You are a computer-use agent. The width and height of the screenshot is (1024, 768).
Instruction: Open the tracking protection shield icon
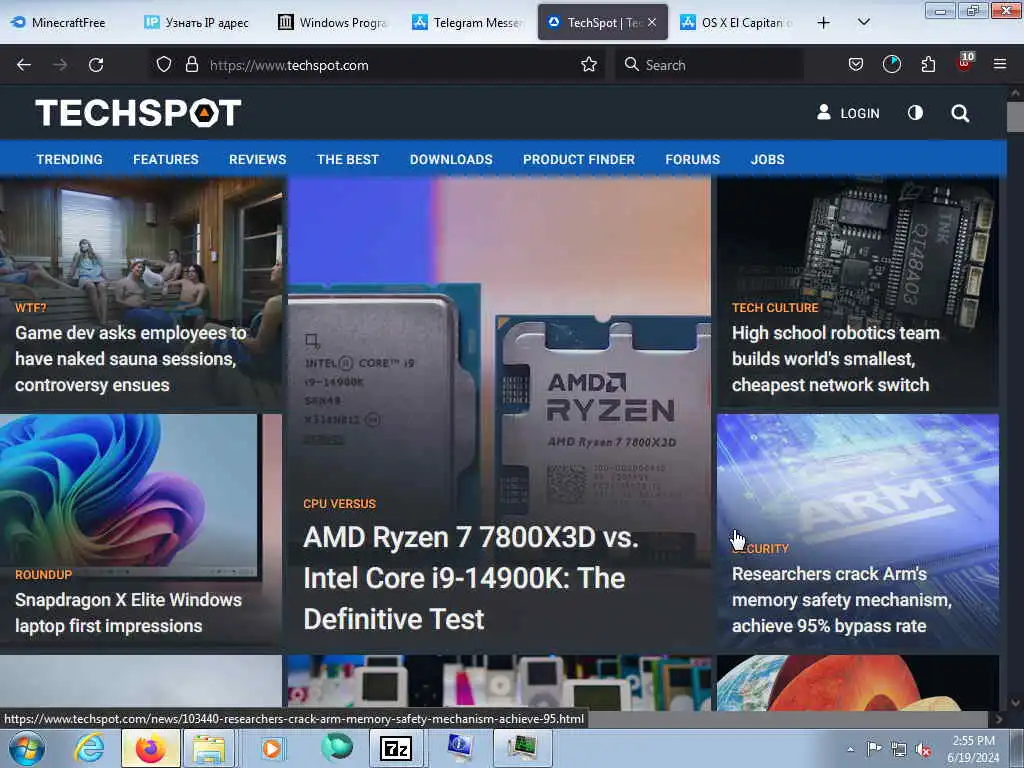coord(164,65)
